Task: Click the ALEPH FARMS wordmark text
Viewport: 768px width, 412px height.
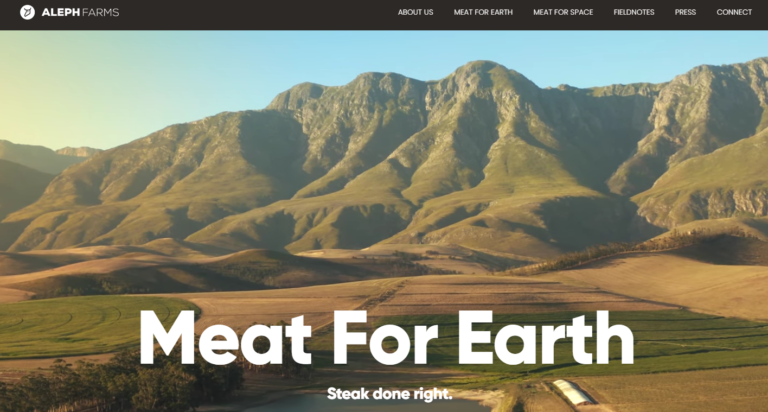Action: [80, 12]
